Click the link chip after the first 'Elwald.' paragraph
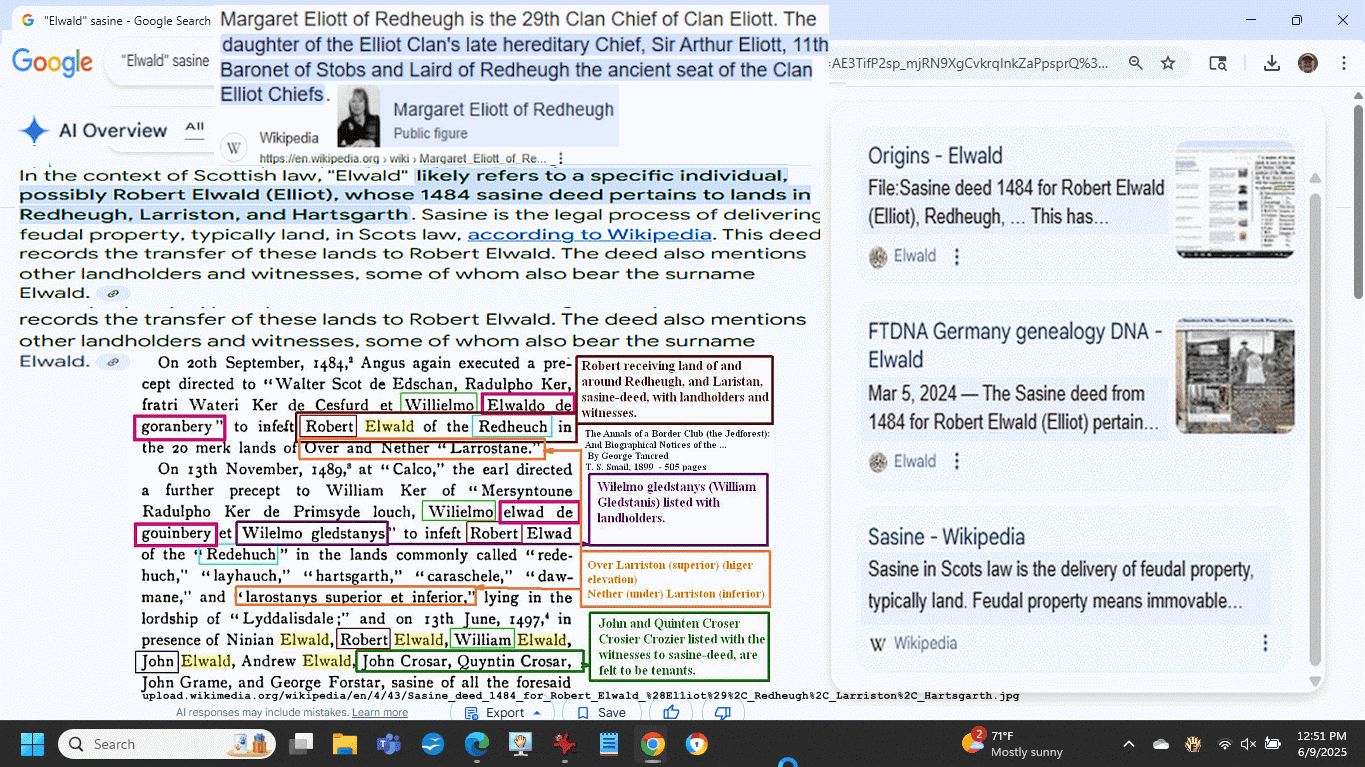This screenshot has height=767, width=1365. (113, 294)
